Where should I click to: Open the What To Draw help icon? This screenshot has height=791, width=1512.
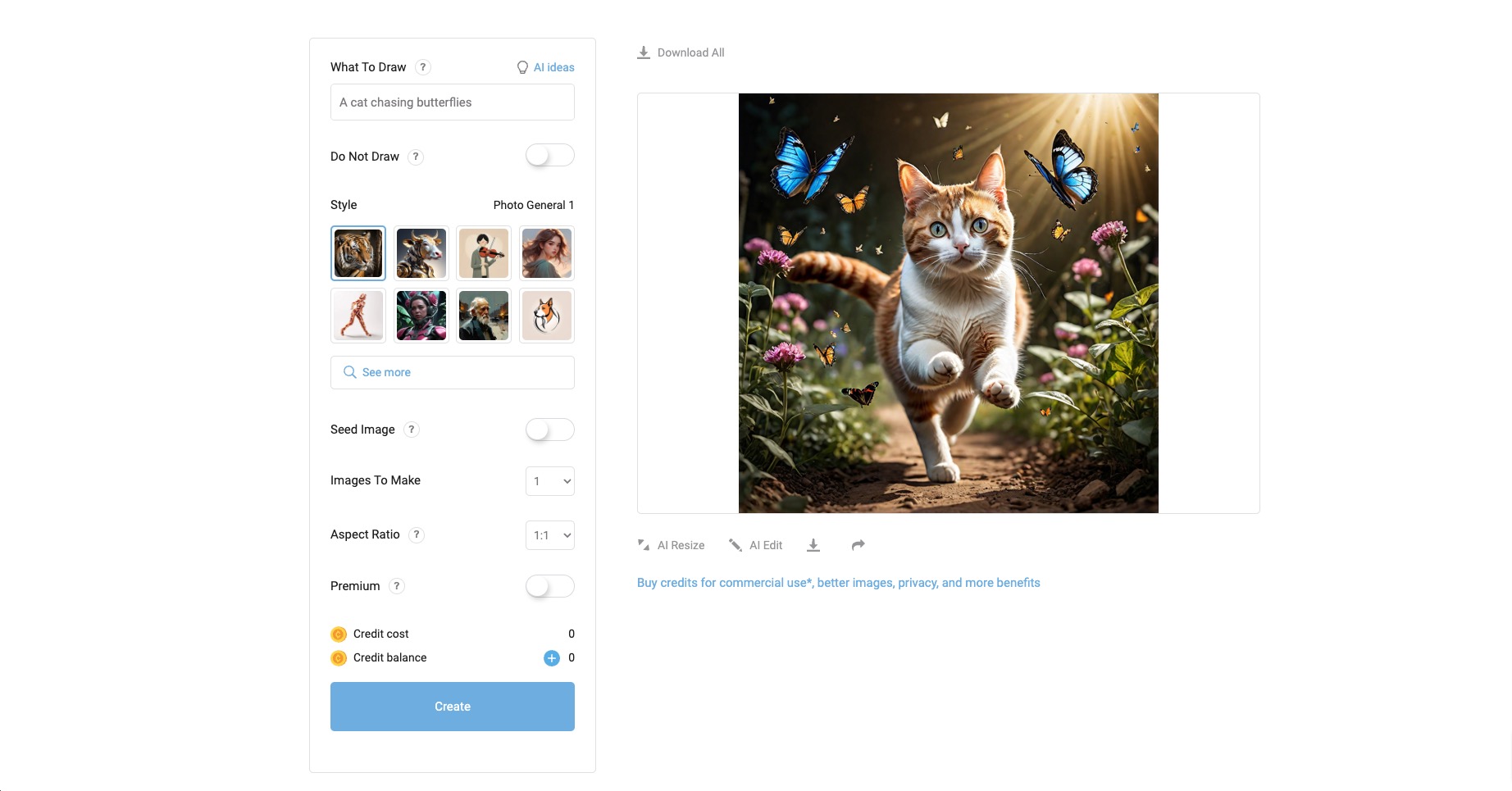pyautogui.click(x=423, y=67)
